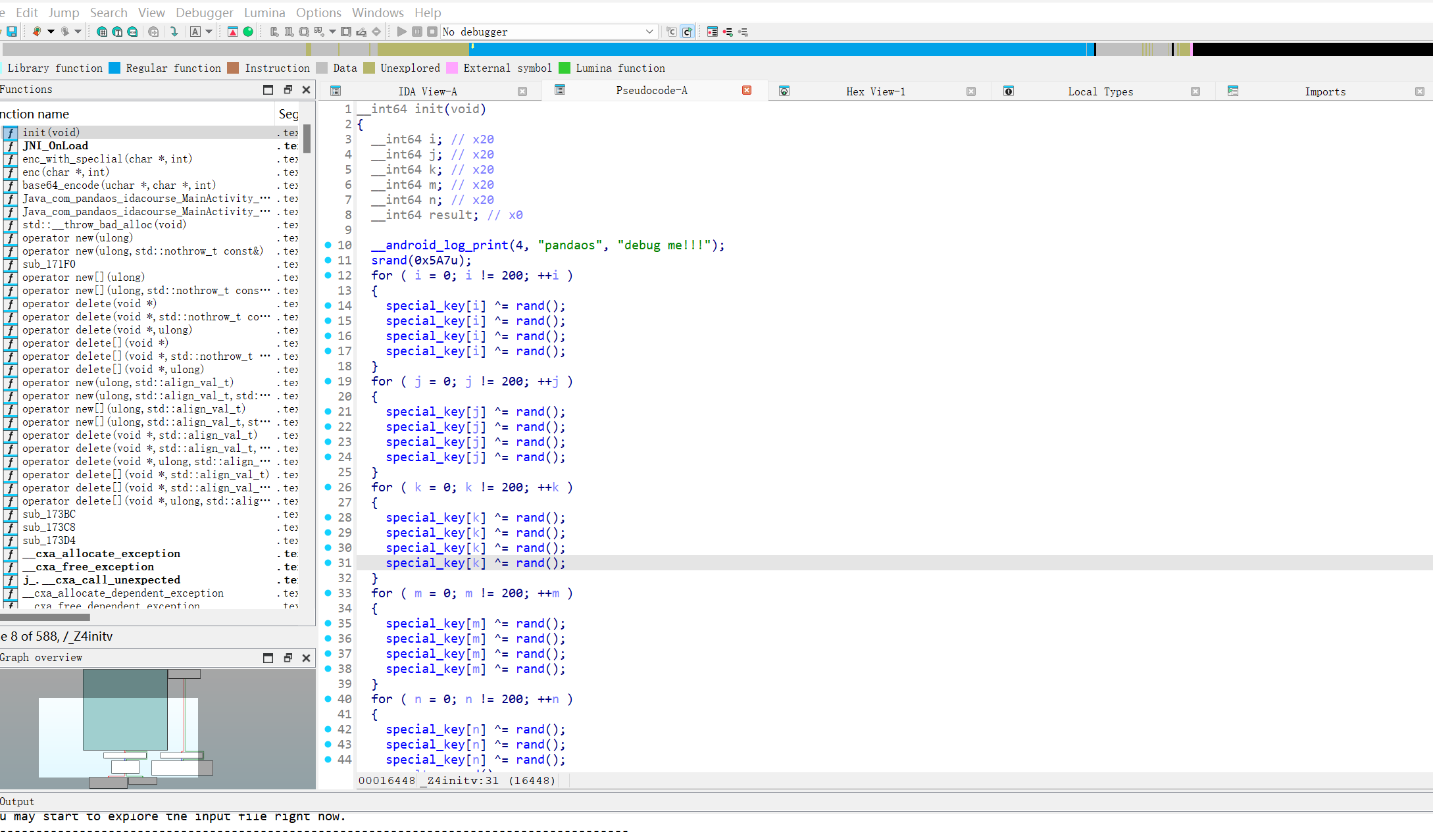Viewport: 1433px width, 840px height.
Task: Select JNI_OnLoad in Functions list
Action: pos(55,146)
